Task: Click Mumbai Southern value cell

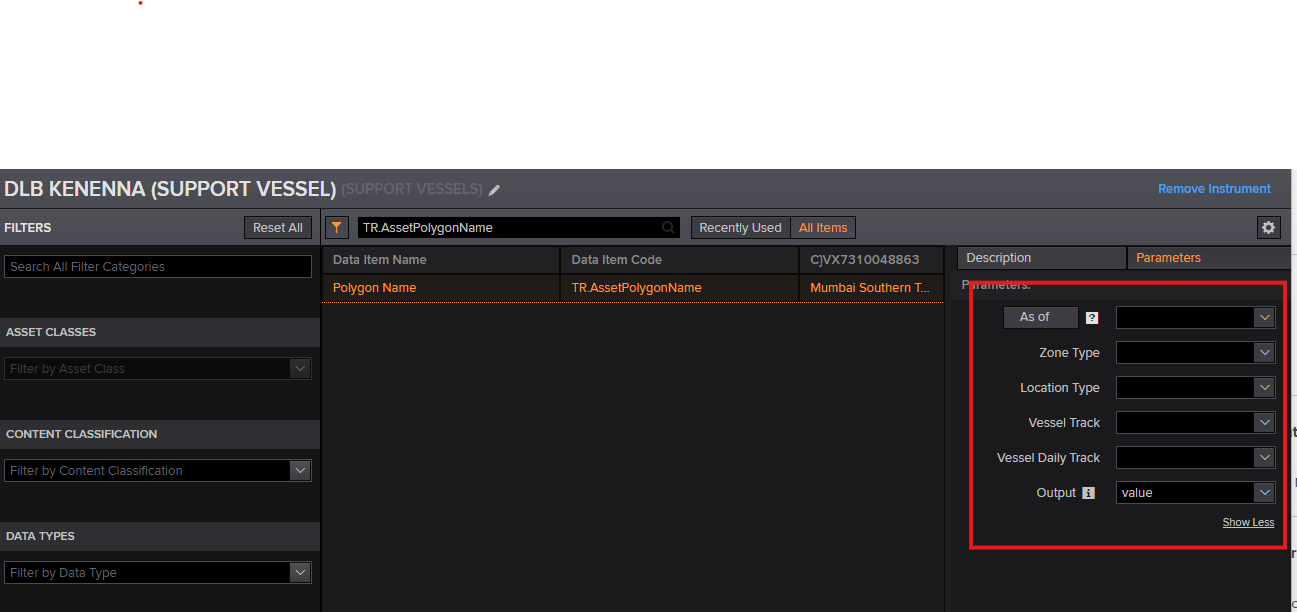Action: [x=871, y=288]
